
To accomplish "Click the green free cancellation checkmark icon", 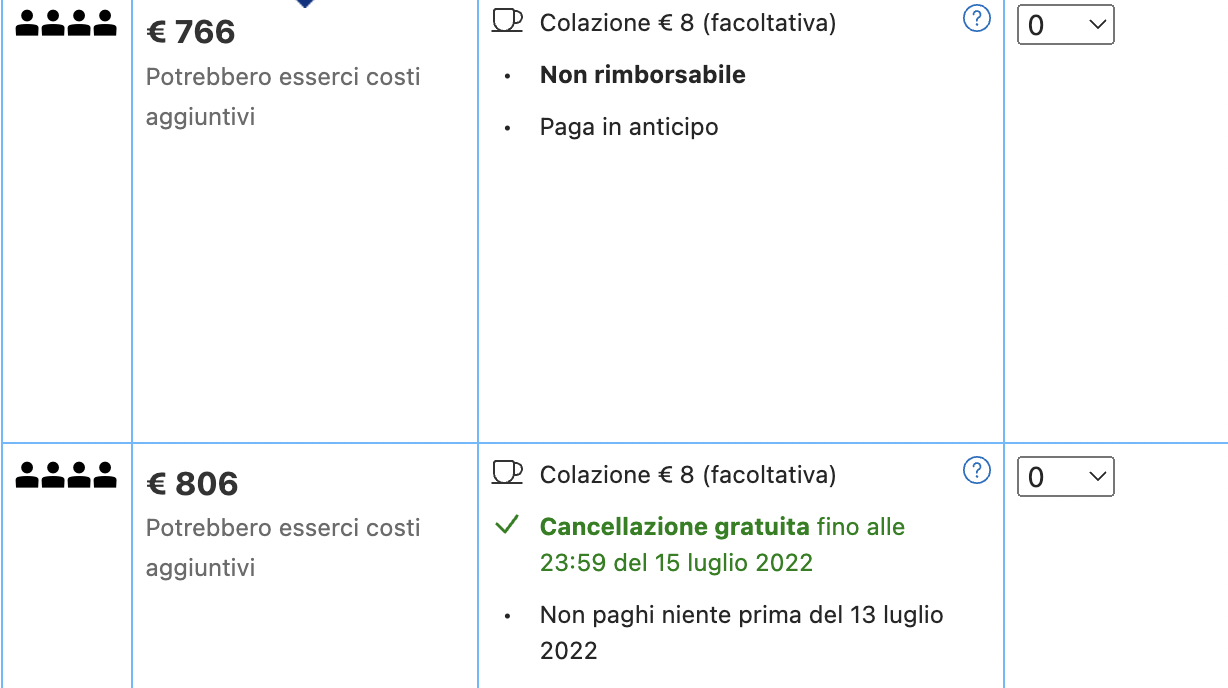I will (x=508, y=525).
